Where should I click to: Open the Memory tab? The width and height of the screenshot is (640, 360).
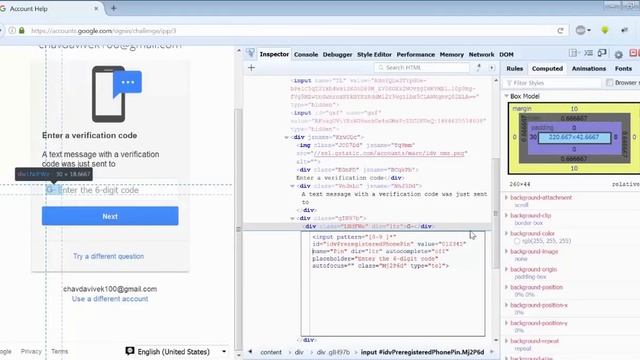click(451, 54)
